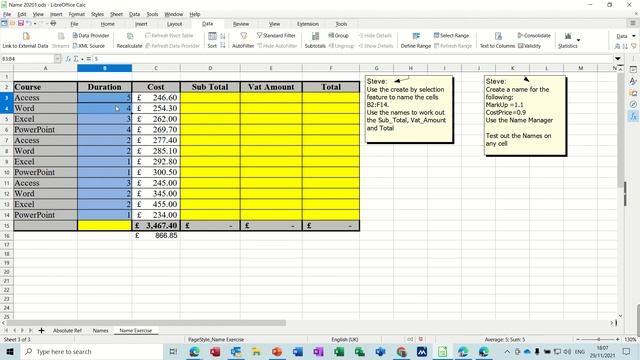Screen dimensions: 640x360
Task: Open the Windows Start menu
Action: click(x=9, y=351)
